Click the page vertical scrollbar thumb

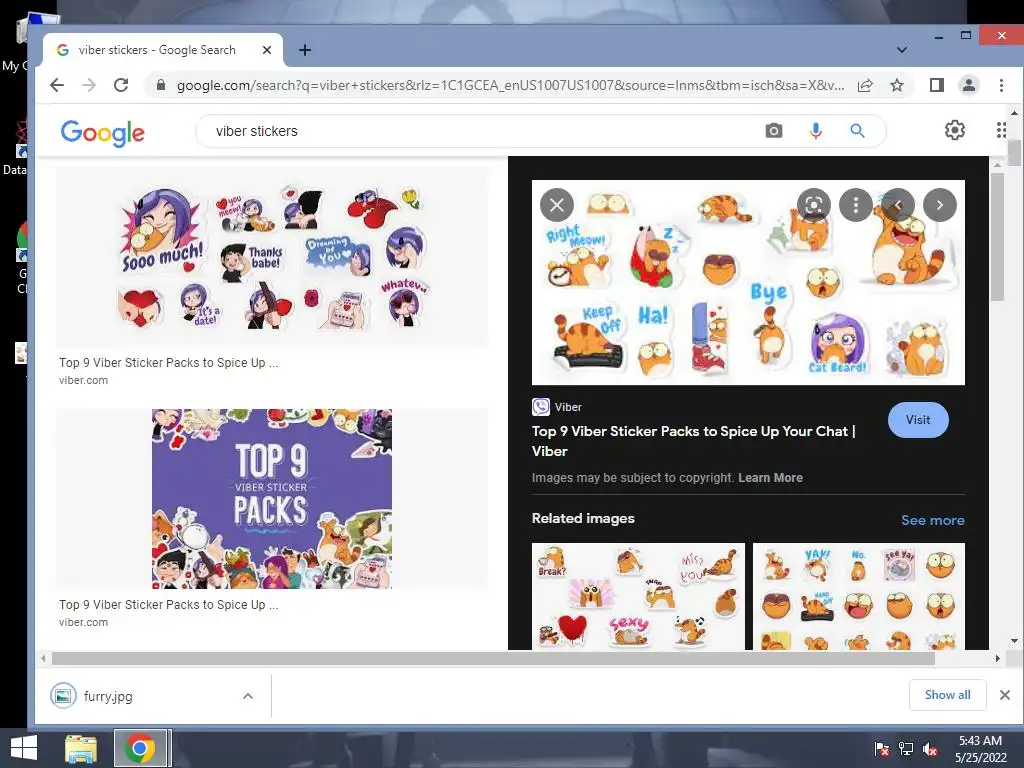[x=1014, y=153]
